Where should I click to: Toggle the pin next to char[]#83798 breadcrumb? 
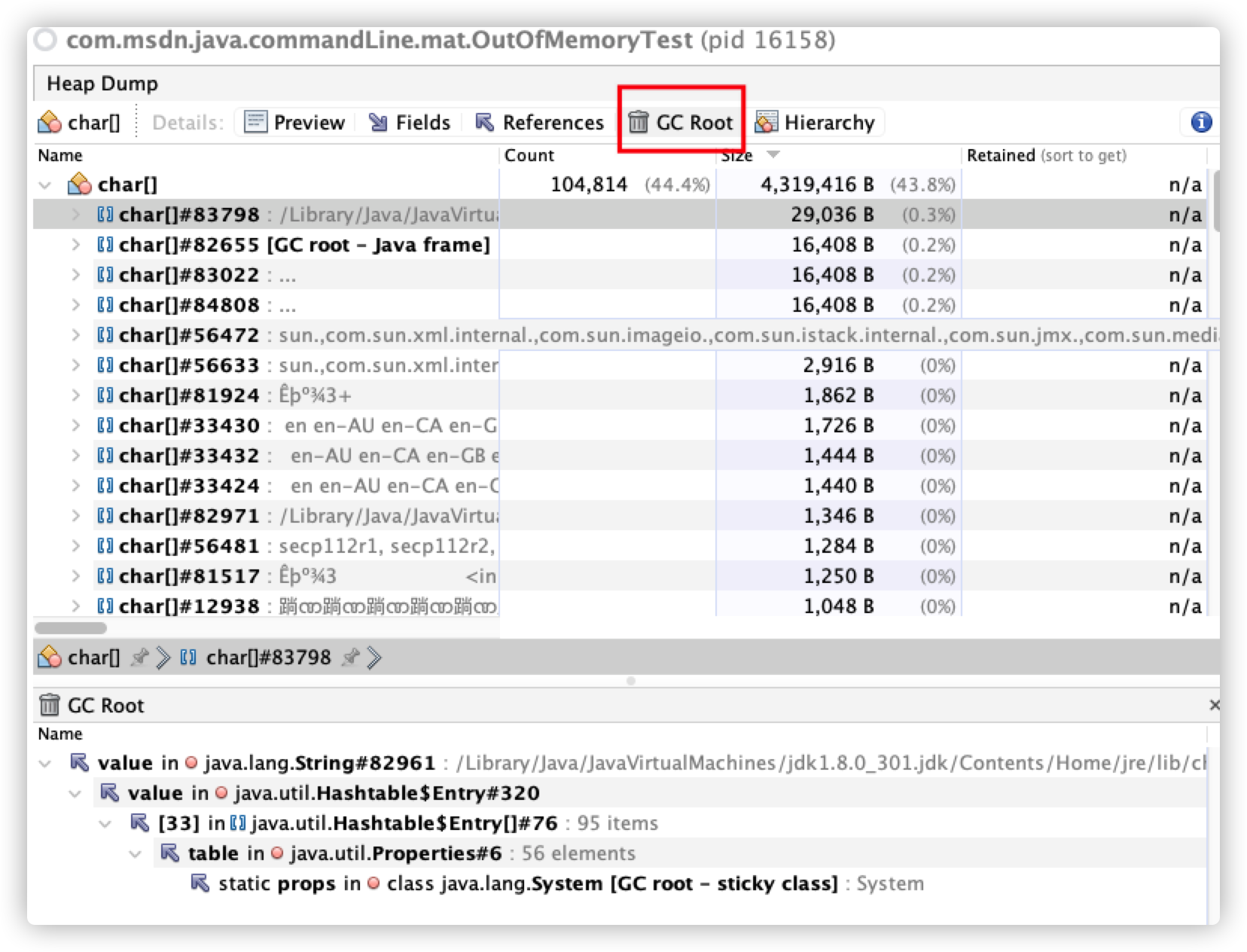(349, 657)
